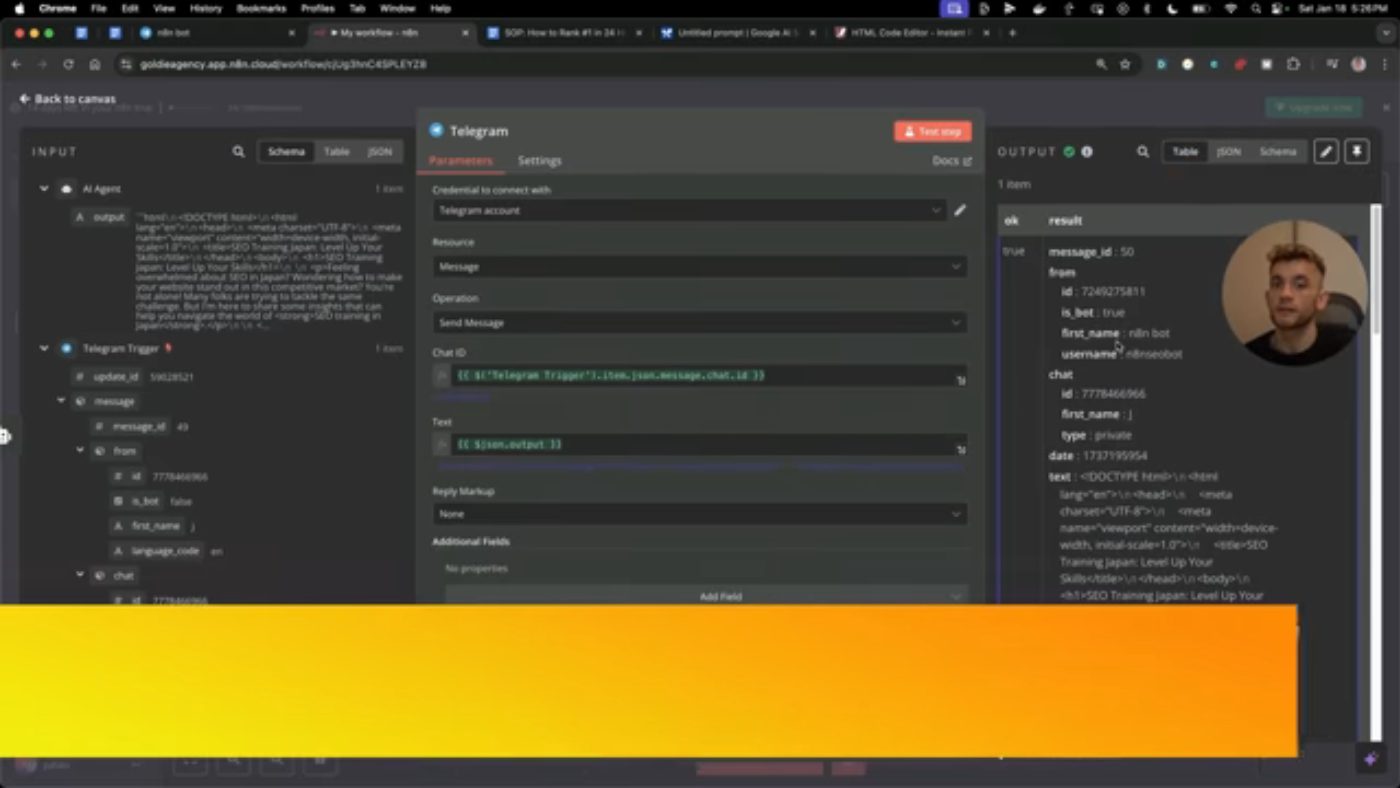This screenshot has width=1400, height=788.
Task: Click the green OUTPUT success check icon
Action: pyautogui.click(x=1069, y=152)
